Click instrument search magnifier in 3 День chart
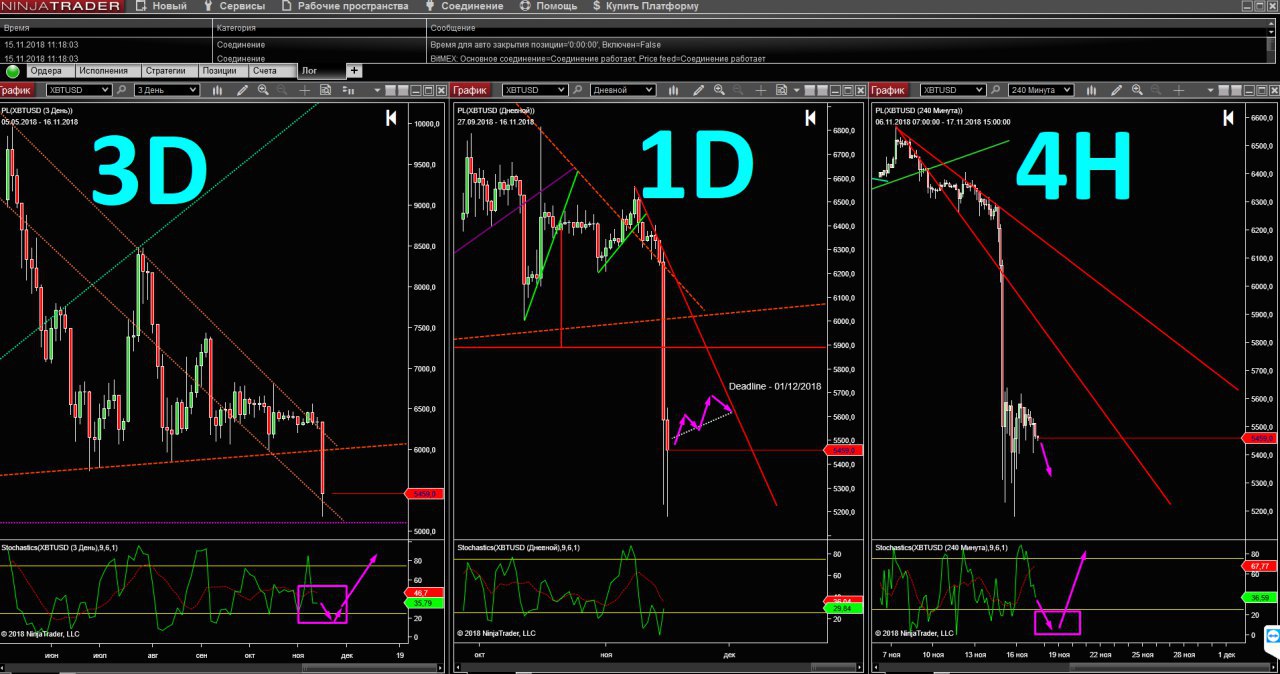 point(122,90)
